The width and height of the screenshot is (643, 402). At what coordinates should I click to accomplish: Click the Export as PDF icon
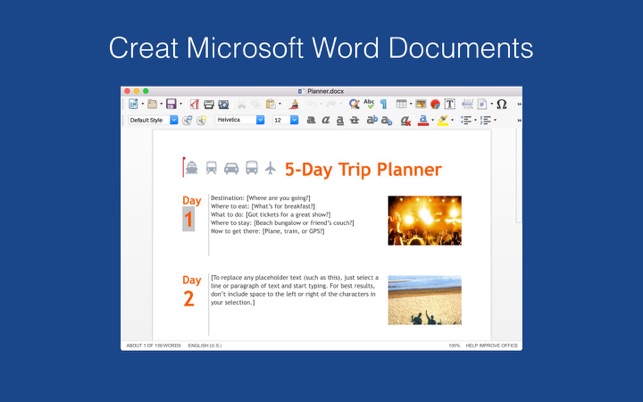coord(194,104)
